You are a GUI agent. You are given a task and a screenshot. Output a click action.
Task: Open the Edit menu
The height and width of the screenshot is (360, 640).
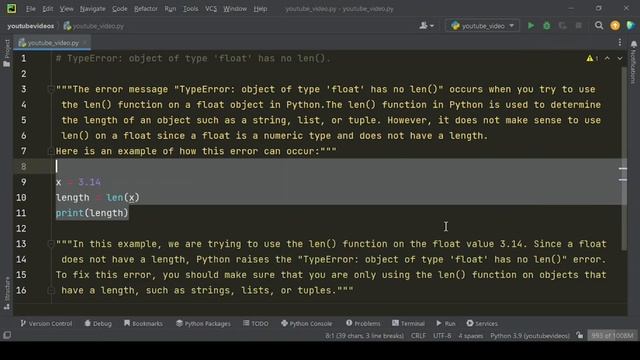point(48,9)
